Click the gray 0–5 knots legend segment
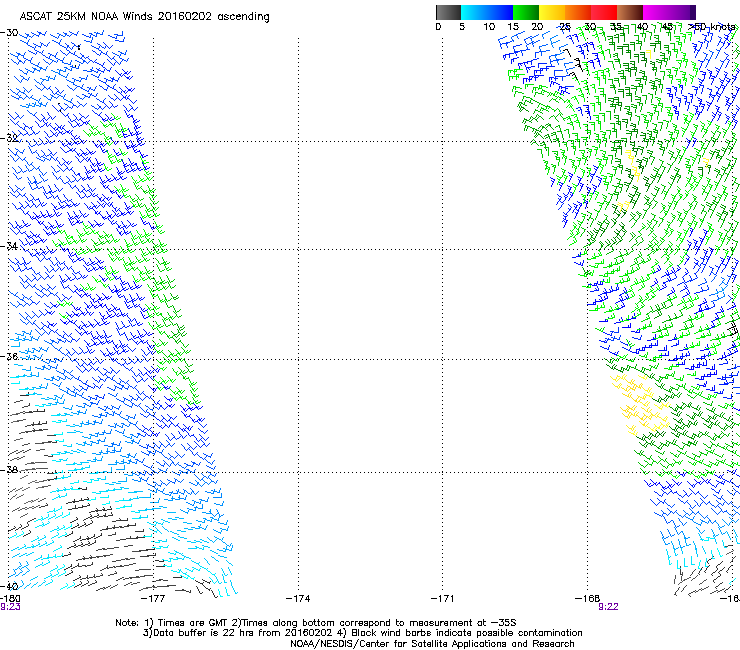 coord(448,12)
